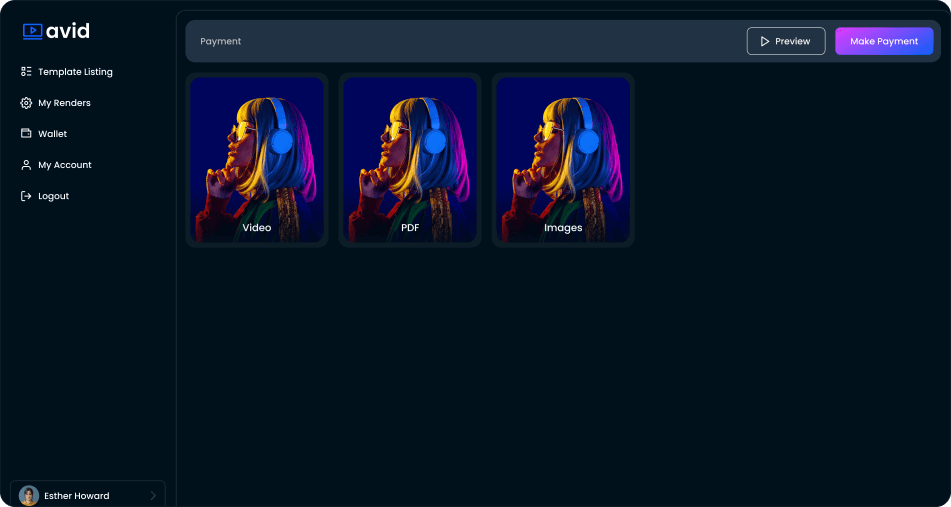Click the Logout arrow icon
Image resolution: width=951 pixels, height=507 pixels.
[x=26, y=196]
